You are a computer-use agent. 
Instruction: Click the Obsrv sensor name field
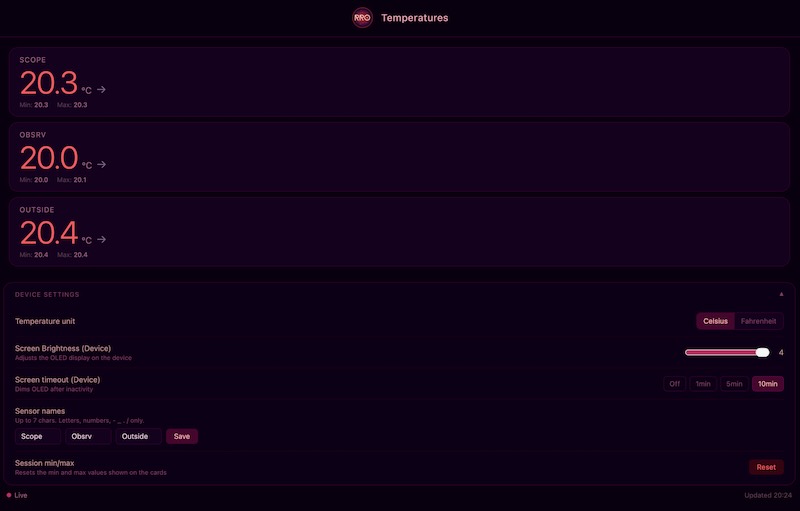click(x=88, y=437)
